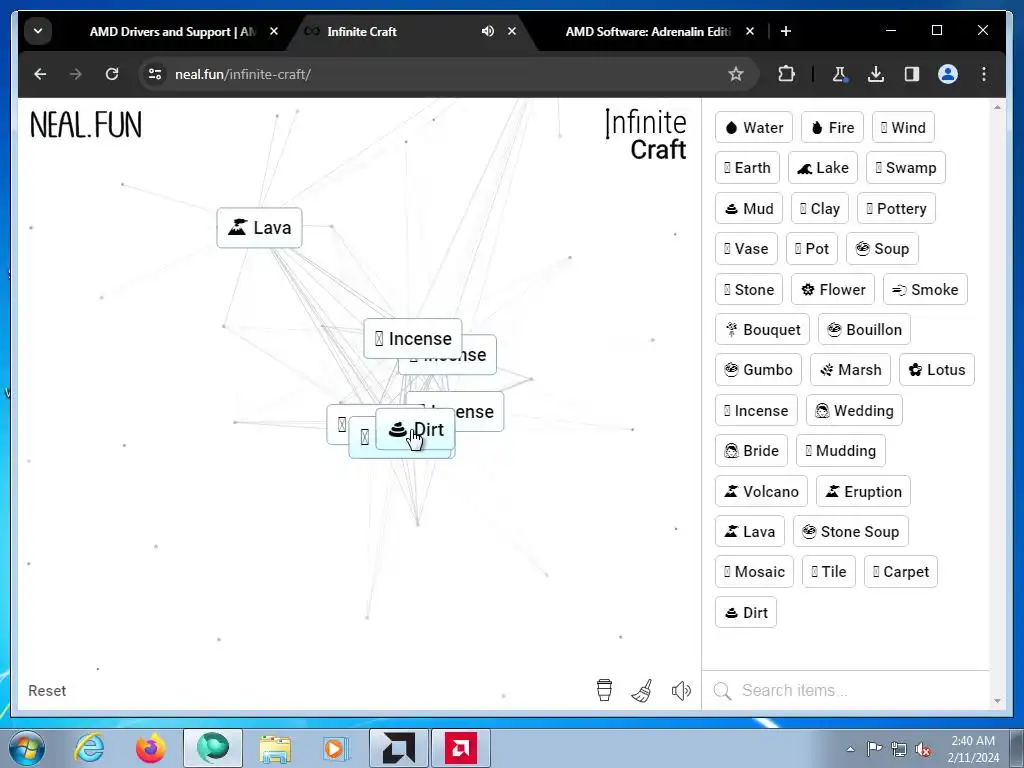Open the Windows Start menu
1024x768 pixels.
click(x=27, y=748)
